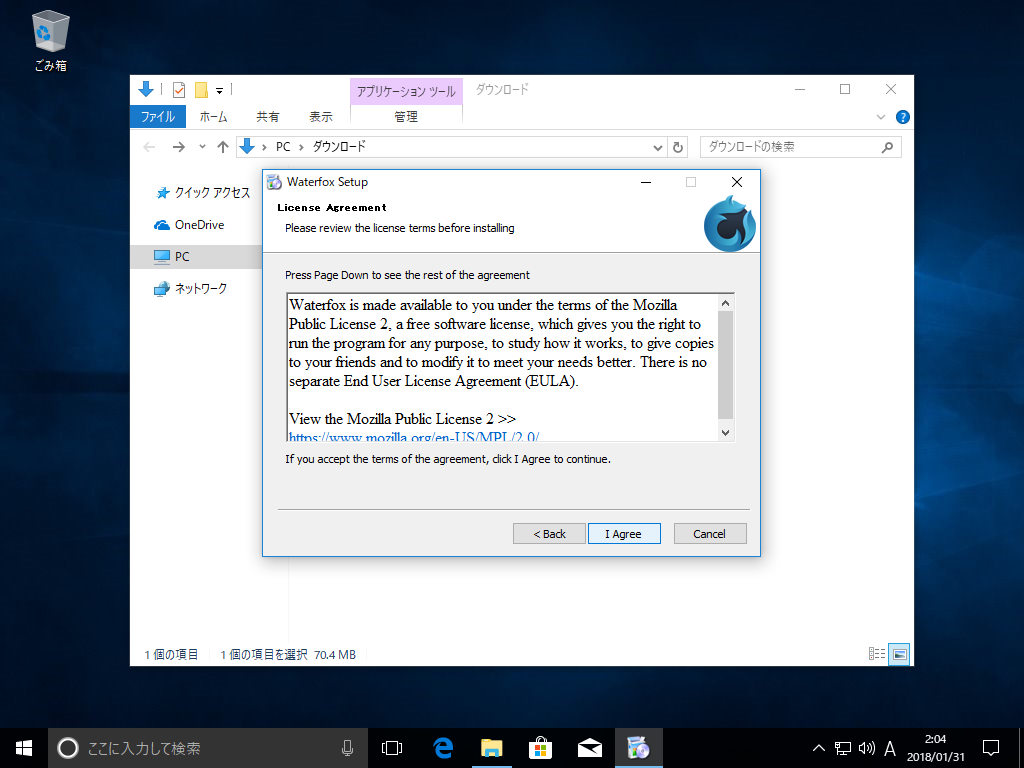Minimize the Waterfox Setup dialog
This screenshot has width=1024, height=768.
[646, 182]
